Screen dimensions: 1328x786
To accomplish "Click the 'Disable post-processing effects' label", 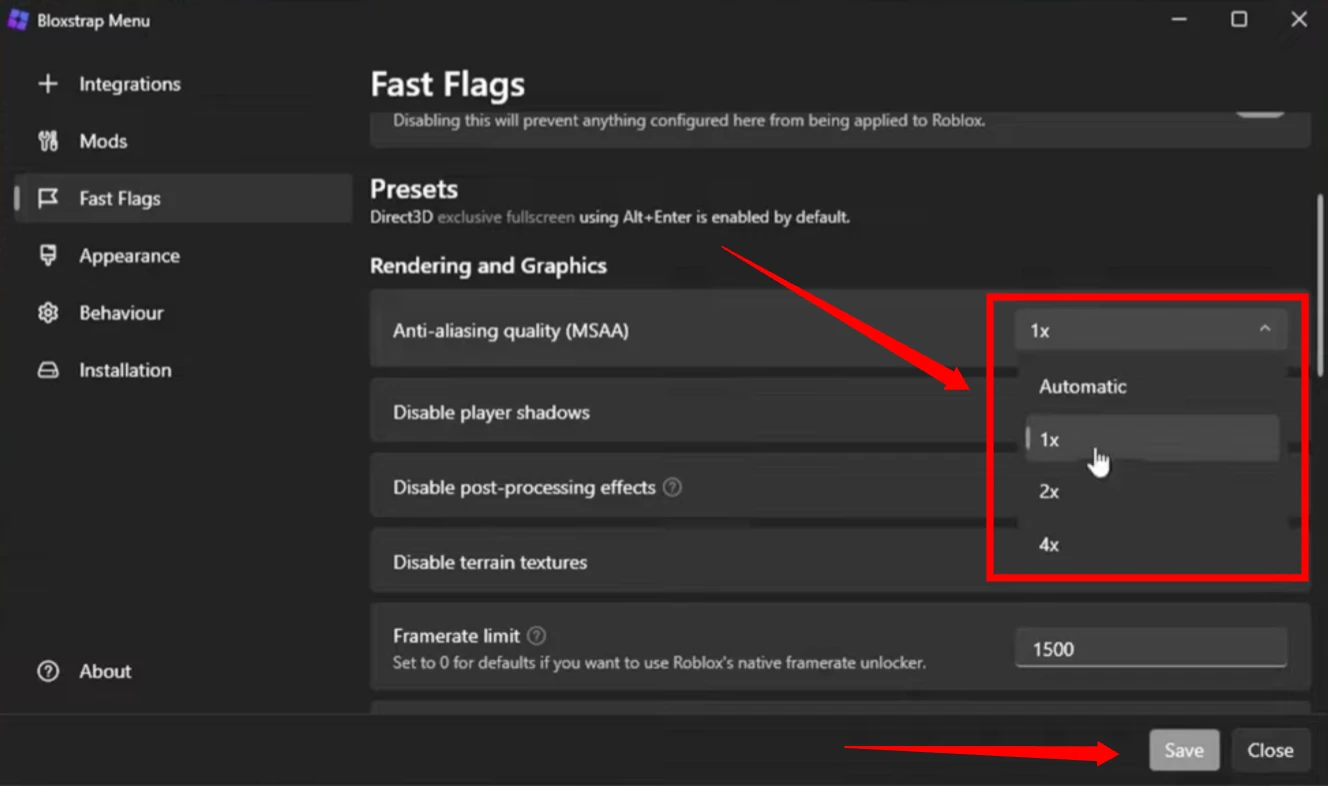I will coord(524,488).
